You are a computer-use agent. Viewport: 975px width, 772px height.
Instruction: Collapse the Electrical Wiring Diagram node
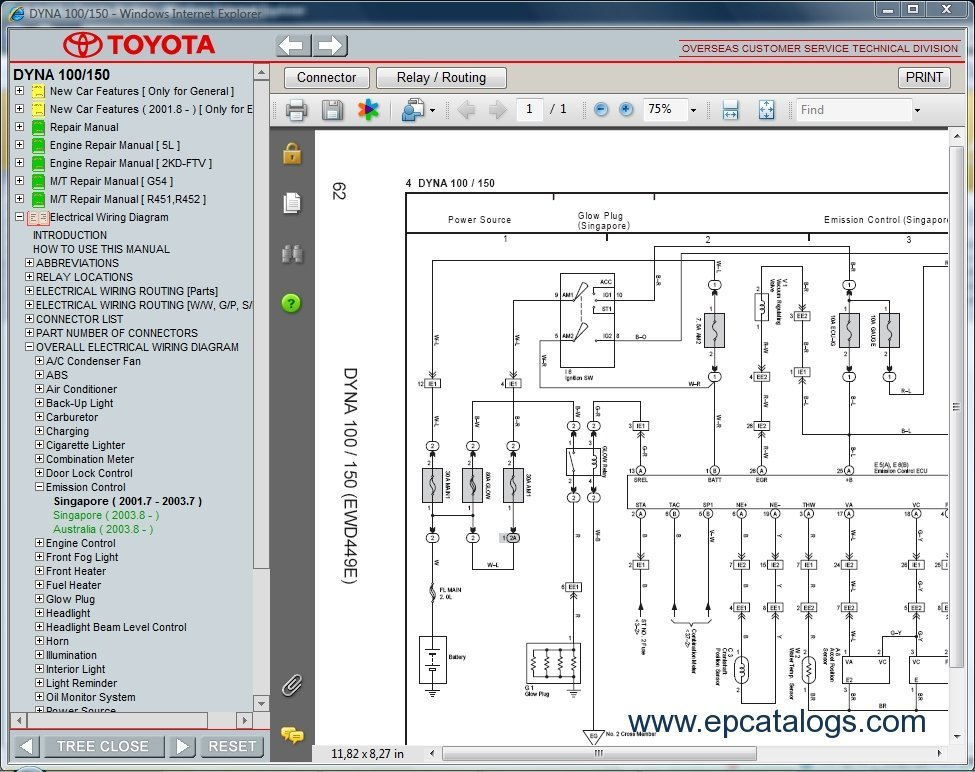[19, 217]
